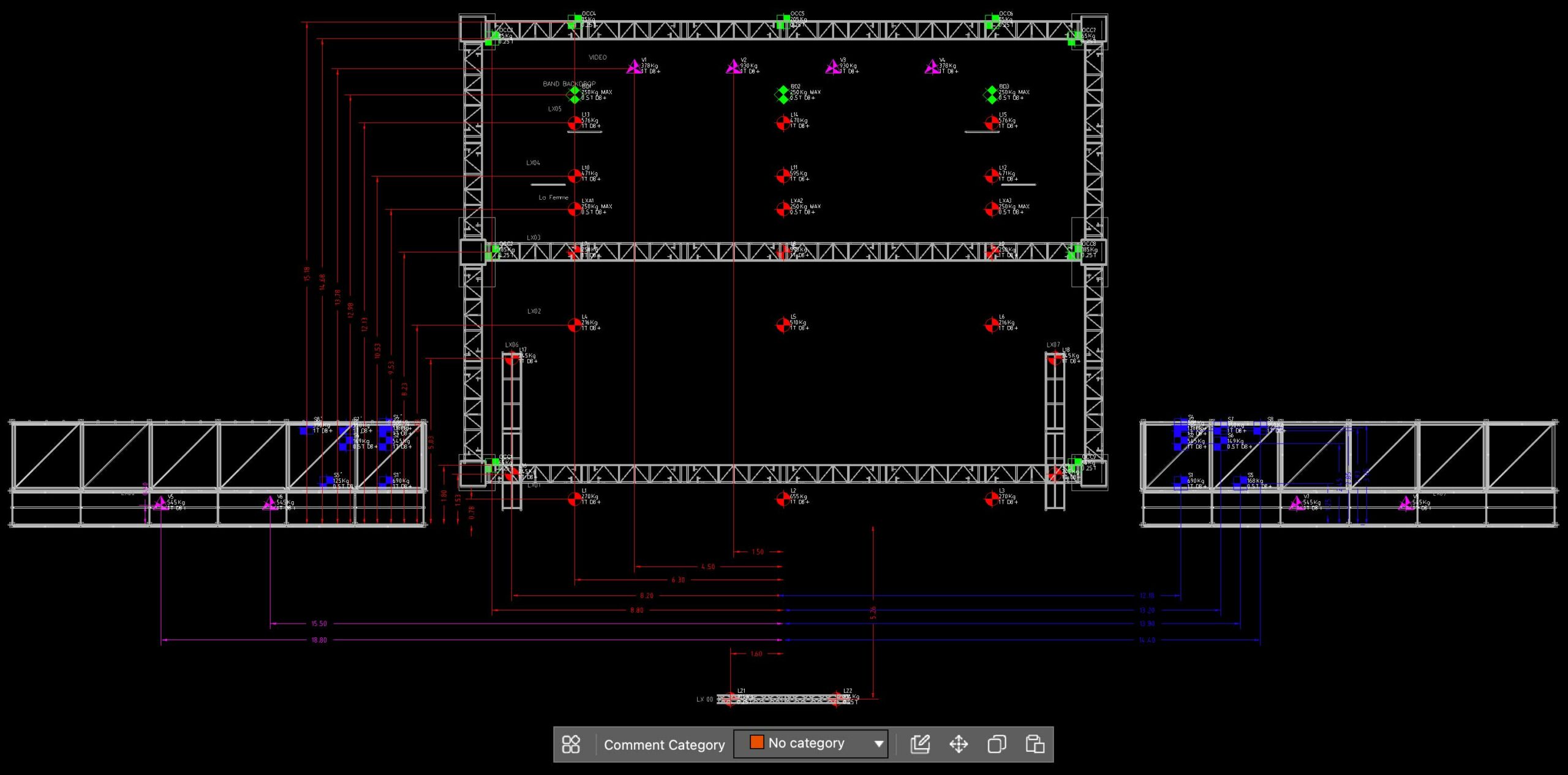Click red L14 470Kg hoist point
The width and height of the screenshot is (1568, 775).
pos(783,123)
